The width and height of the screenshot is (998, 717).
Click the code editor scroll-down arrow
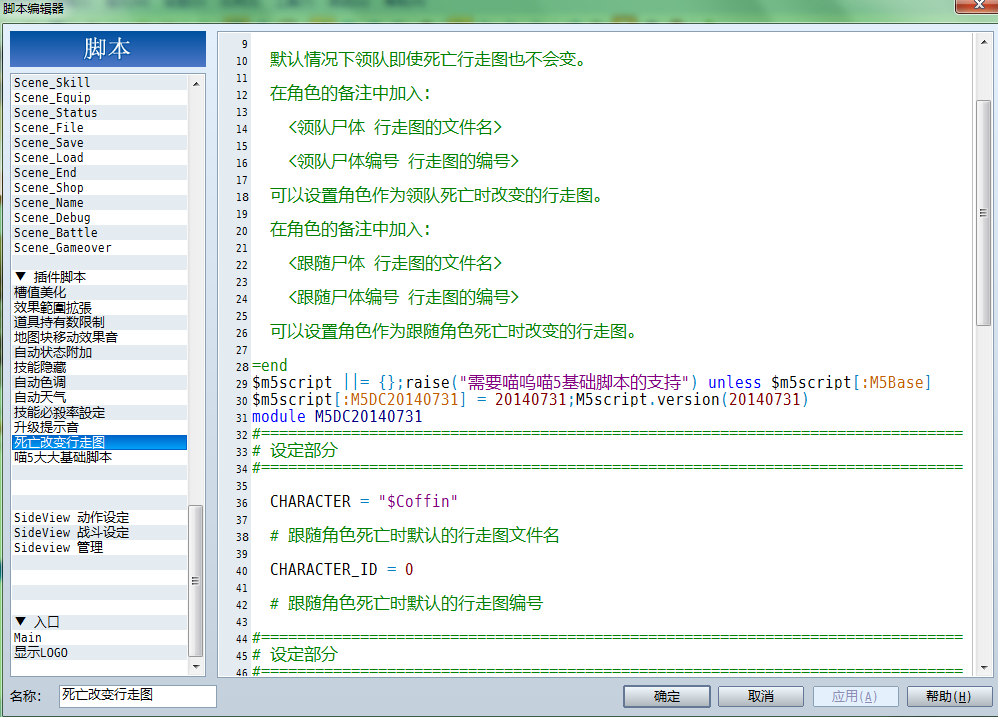pyautogui.click(x=984, y=668)
